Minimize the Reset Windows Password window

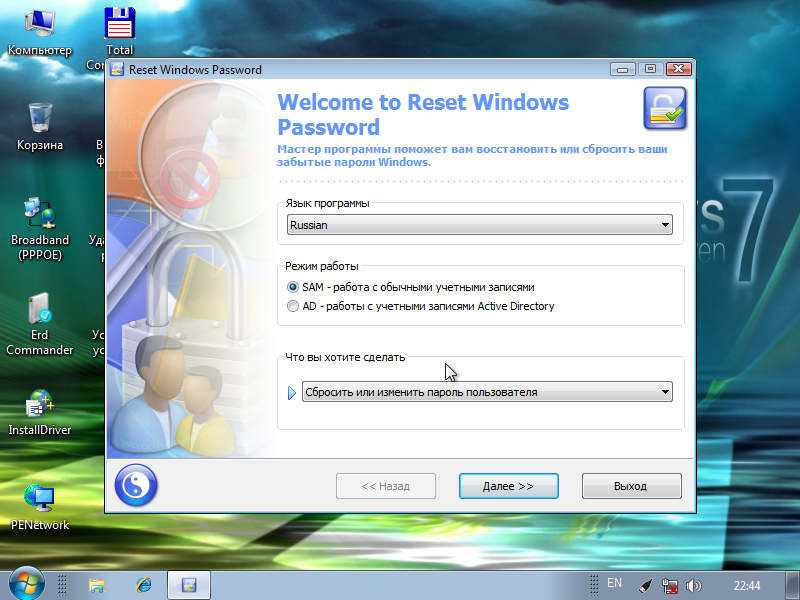pos(622,69)
